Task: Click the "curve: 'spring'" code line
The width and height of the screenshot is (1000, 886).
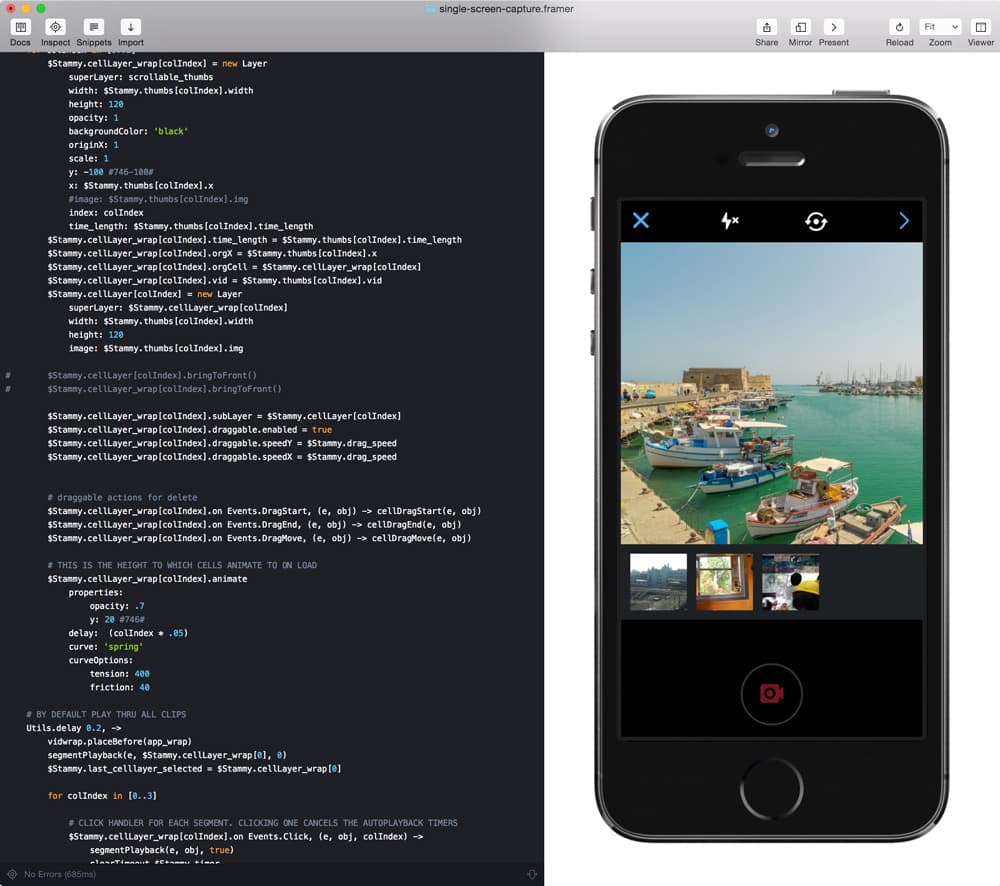Action: pos(106,647)
